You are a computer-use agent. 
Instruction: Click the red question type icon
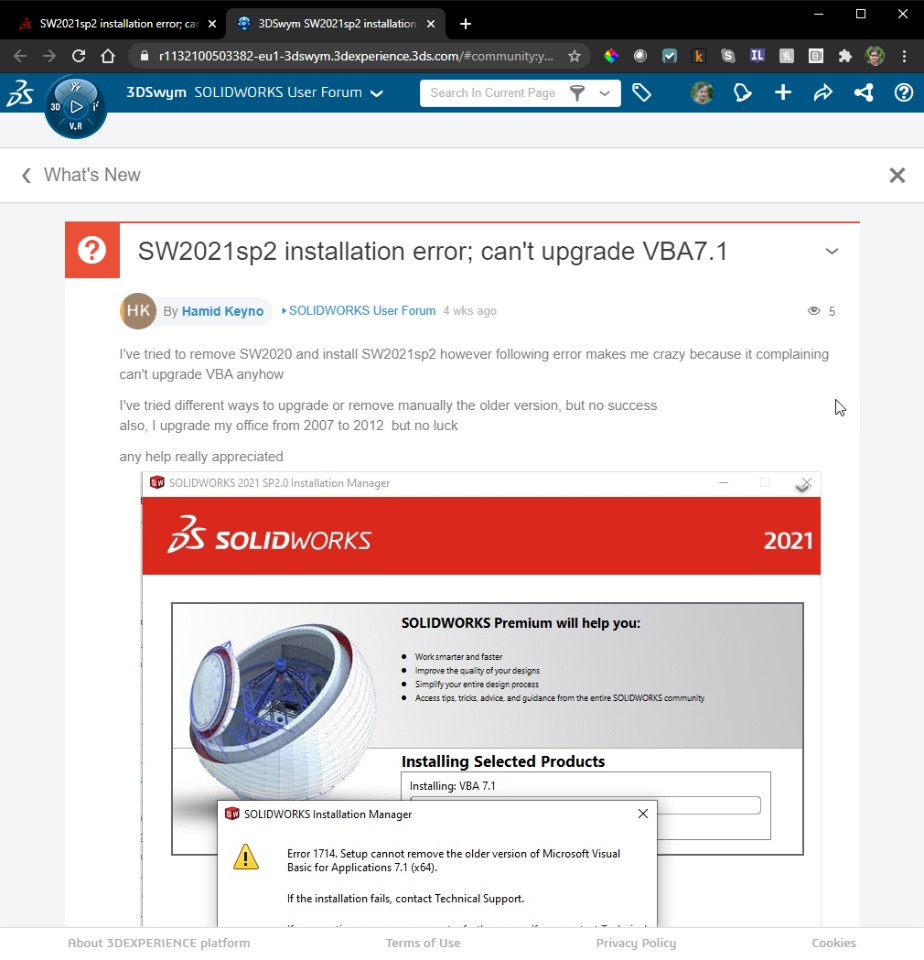point(92,250)
